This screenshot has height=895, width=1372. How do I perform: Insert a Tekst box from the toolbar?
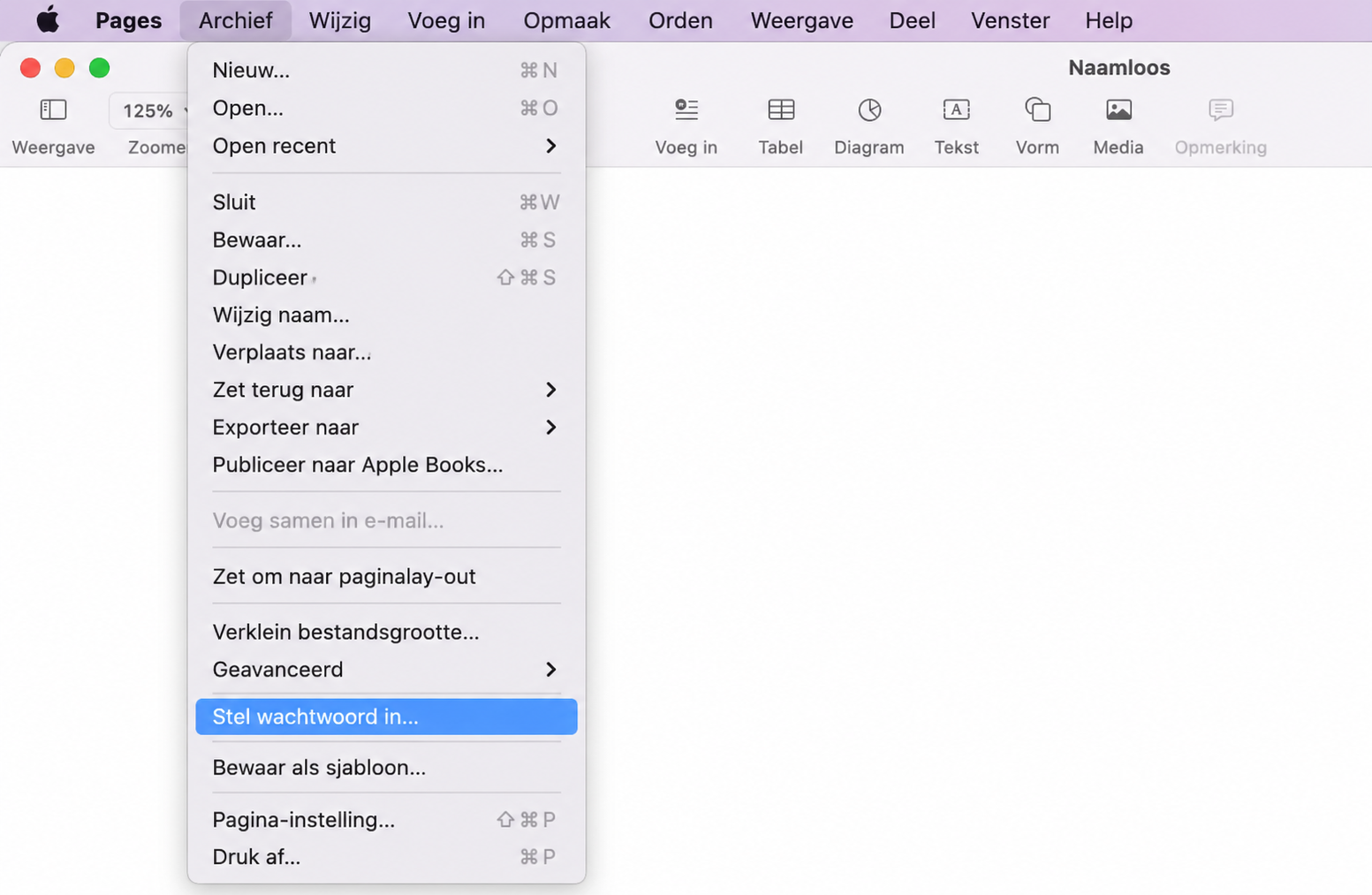tap(956, 110)
